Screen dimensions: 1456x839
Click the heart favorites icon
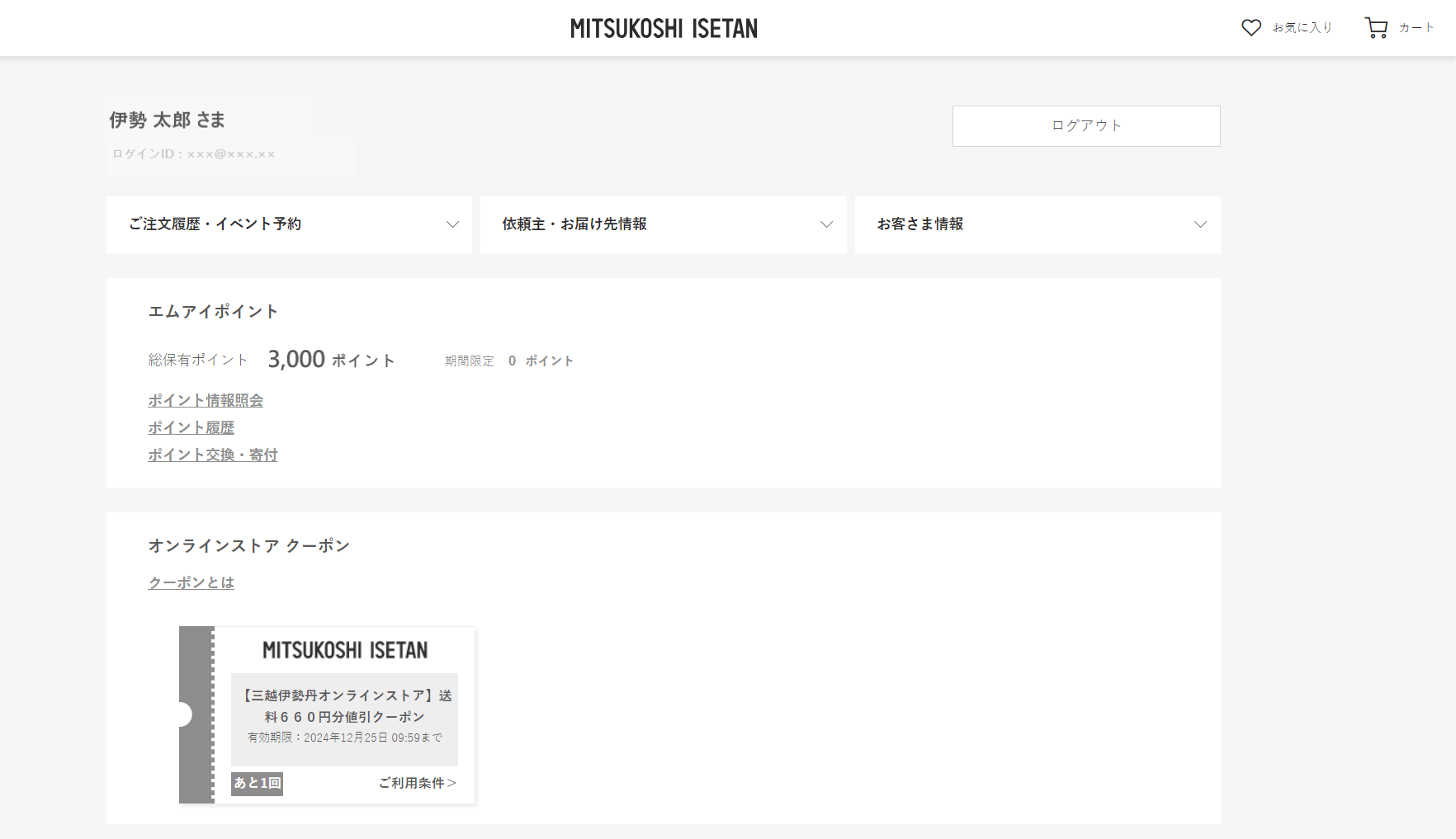(1251, 27)
